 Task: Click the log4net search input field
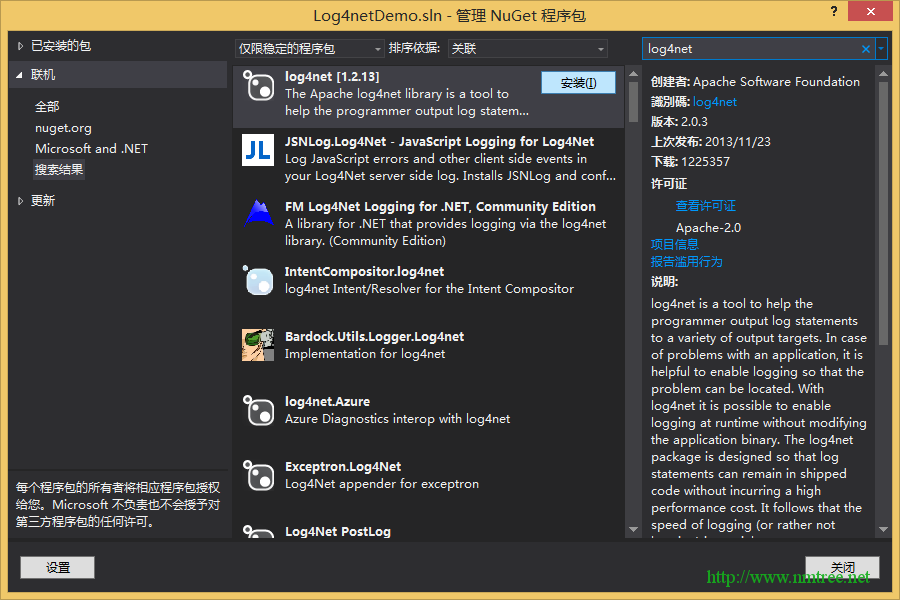pyautogui.click(x=751, y=49)
